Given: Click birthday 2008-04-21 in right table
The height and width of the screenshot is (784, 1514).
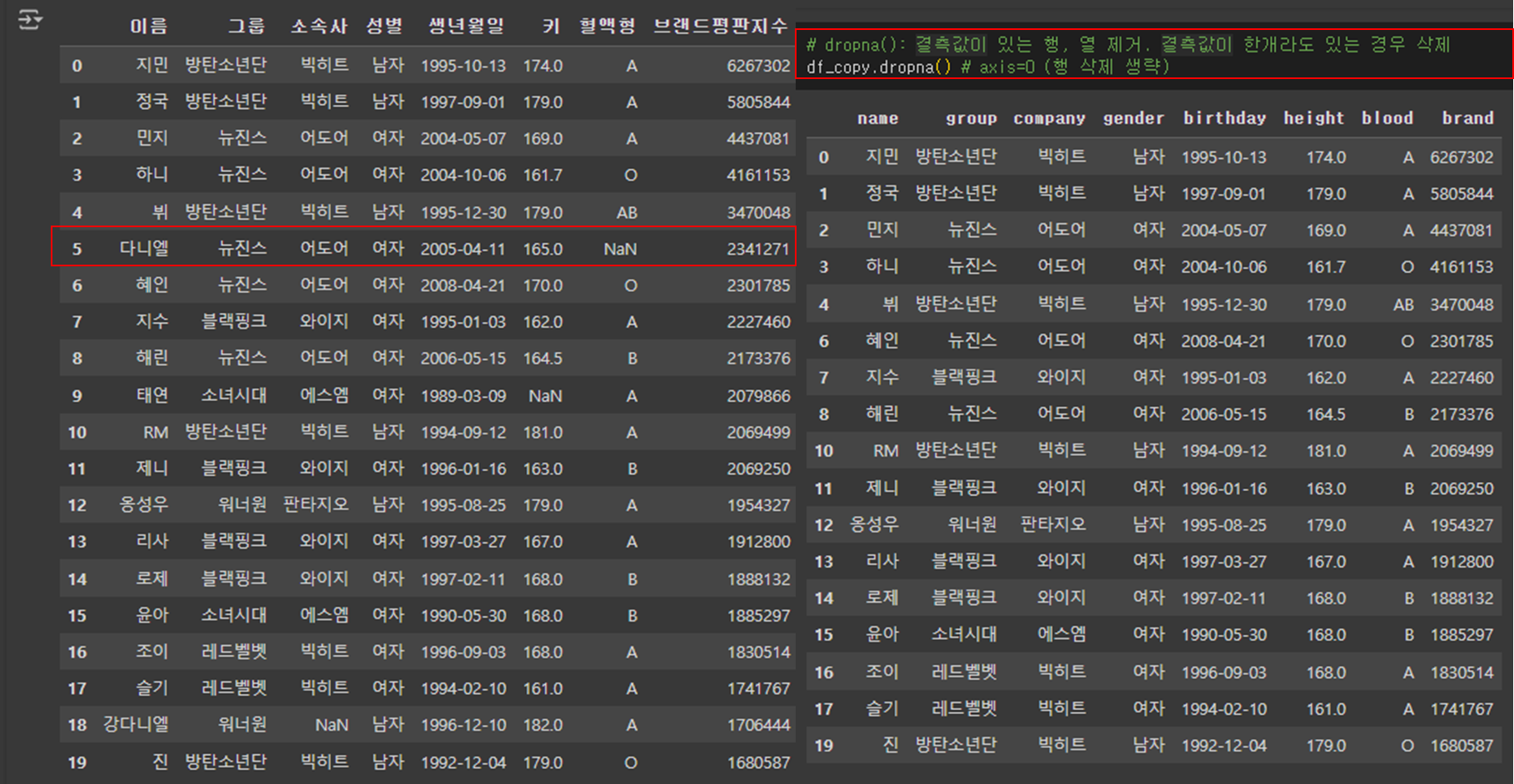Looking at the screenshot, I should 1224,341.
